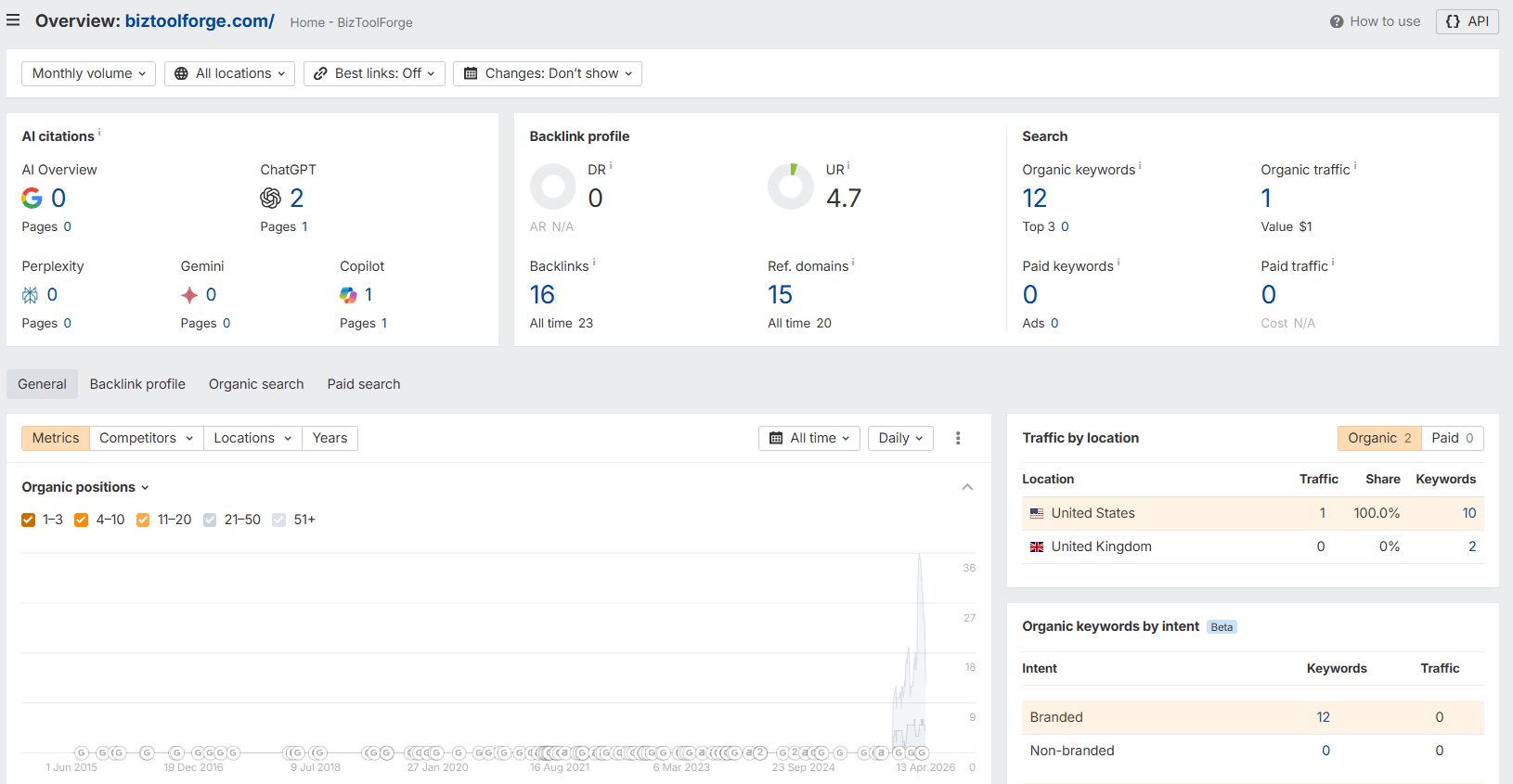Open the hamburger navigation menu
The image size is (1513, 784).
13,20
